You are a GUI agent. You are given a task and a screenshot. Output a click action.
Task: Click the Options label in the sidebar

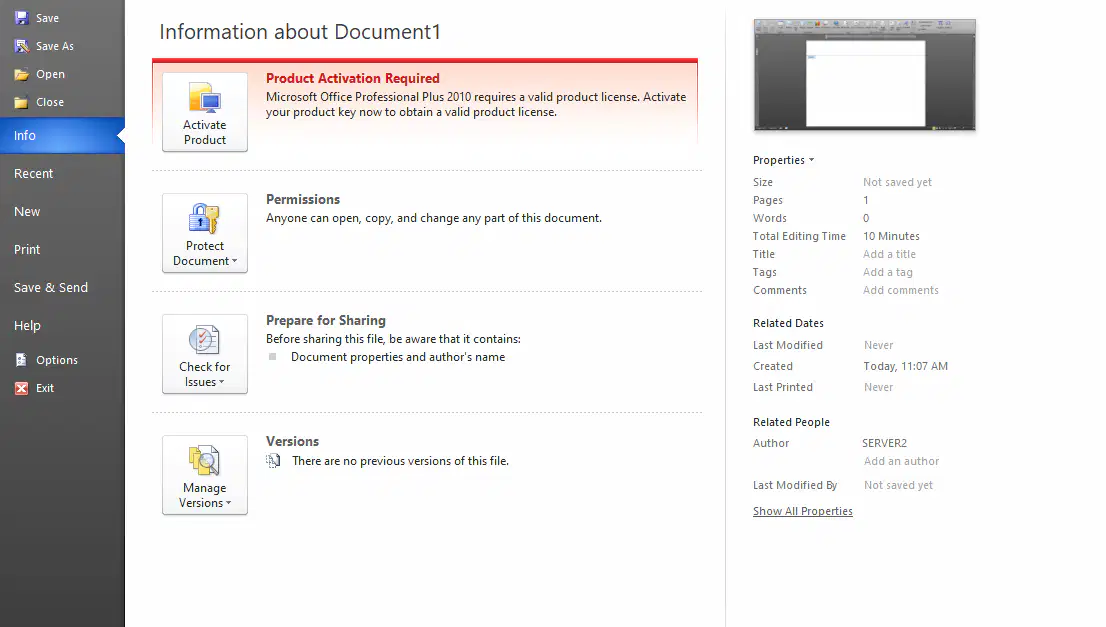[x=57, y=360]
